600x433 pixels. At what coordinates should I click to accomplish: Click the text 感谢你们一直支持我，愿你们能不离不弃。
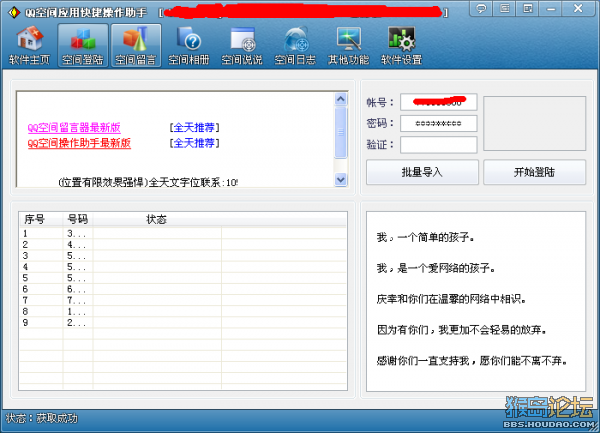[x=472, y=360]
